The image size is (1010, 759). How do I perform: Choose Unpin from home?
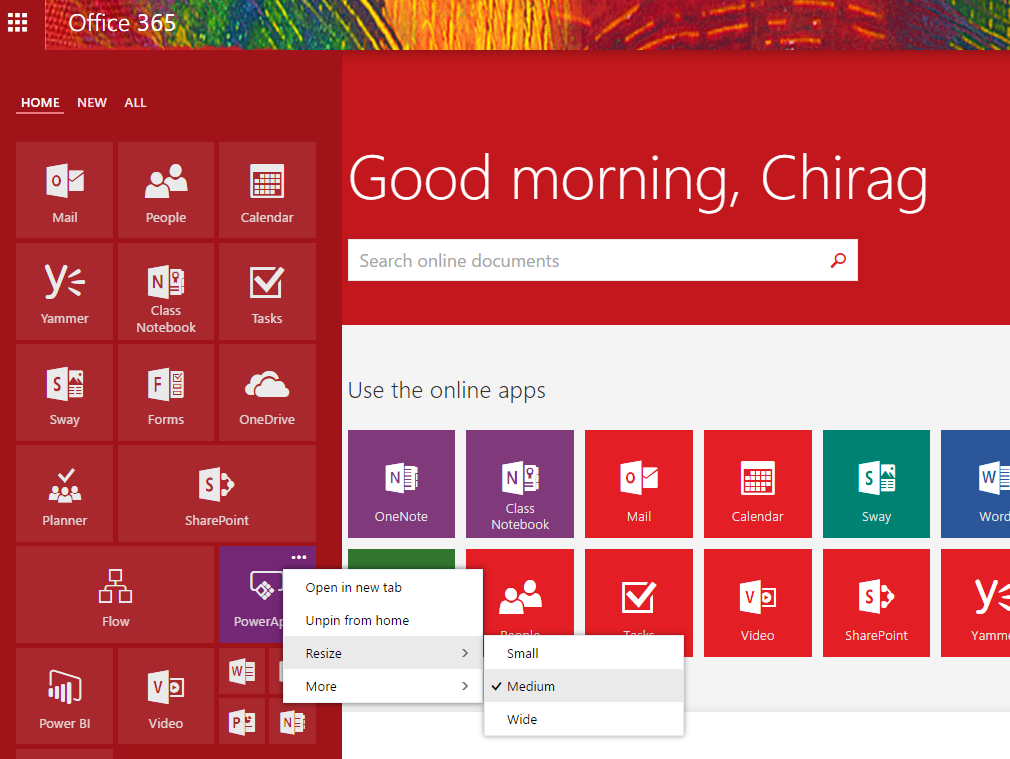[x=357, y=620]
